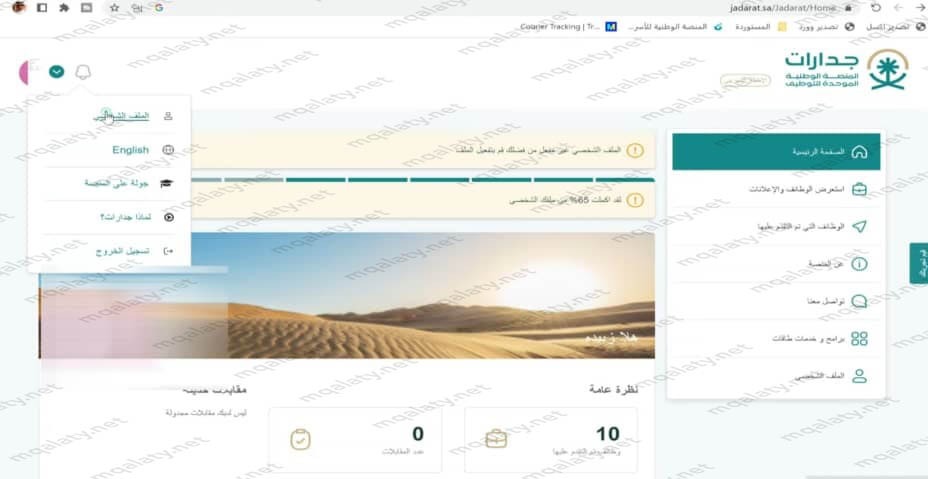The width and height of the screenshot is (928, 479).
Task: Click the person icon in sidebar
Action: click(x=859, y=376)
